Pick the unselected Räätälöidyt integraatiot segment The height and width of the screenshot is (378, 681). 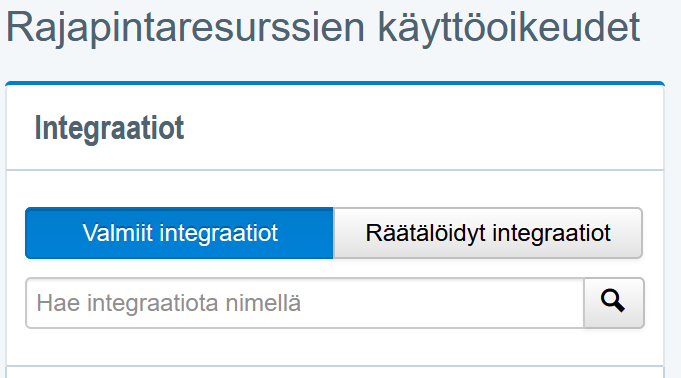pyautogui.click(x=488, y=233)
